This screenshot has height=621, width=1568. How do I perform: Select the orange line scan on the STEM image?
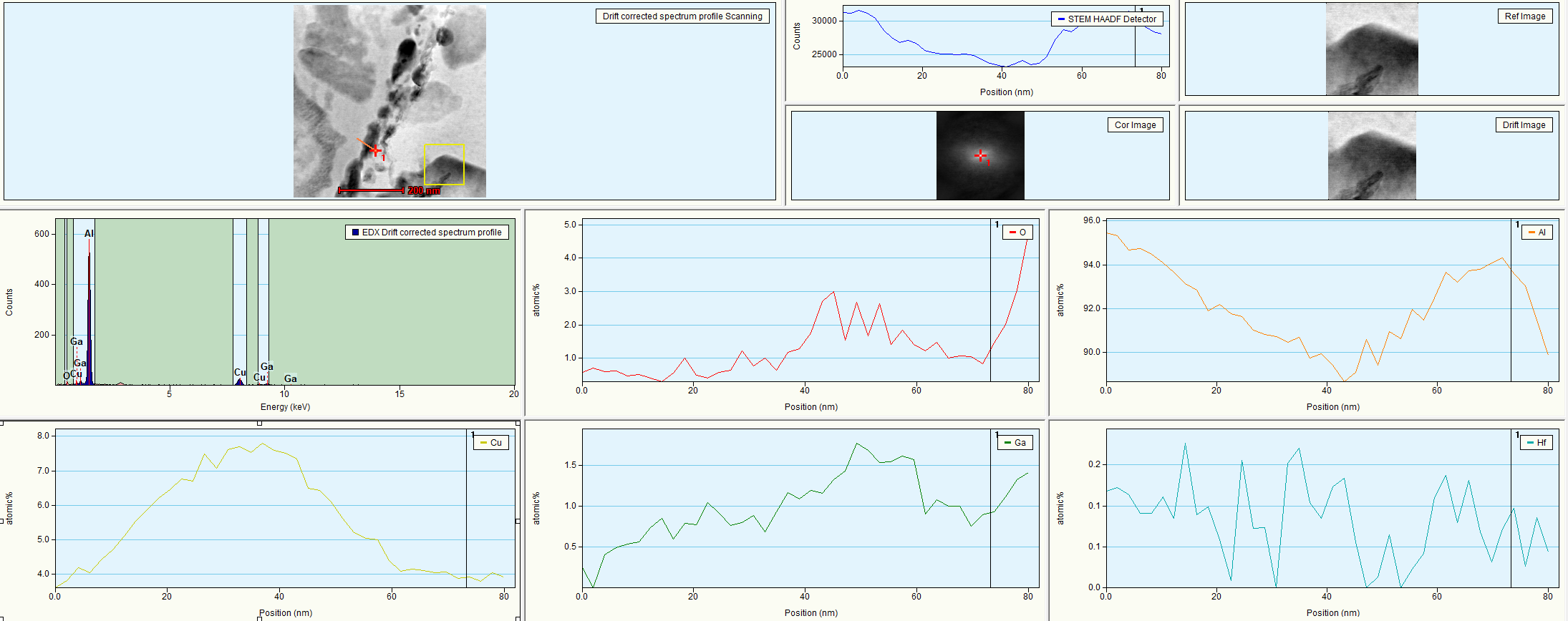364,144
